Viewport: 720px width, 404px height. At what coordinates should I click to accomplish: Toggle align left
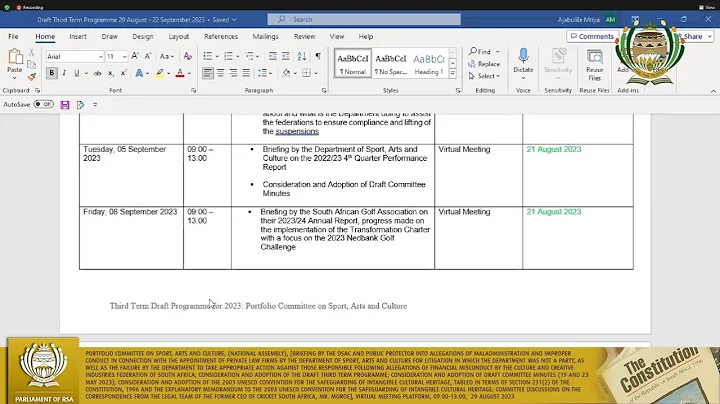[208, 73]
